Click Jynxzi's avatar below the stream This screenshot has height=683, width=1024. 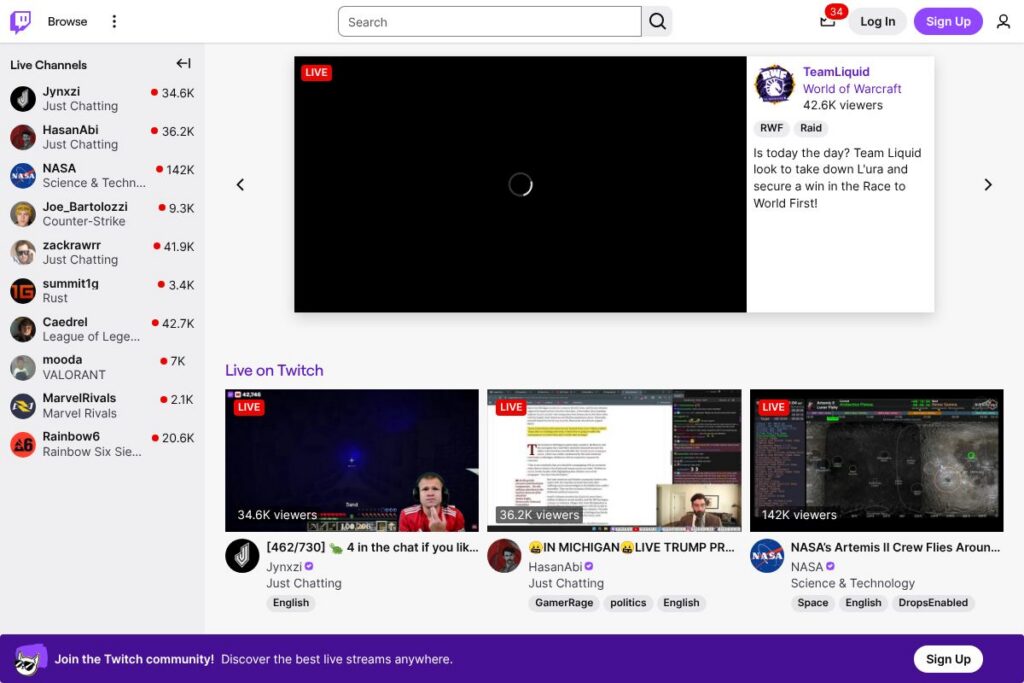[242, 556]
